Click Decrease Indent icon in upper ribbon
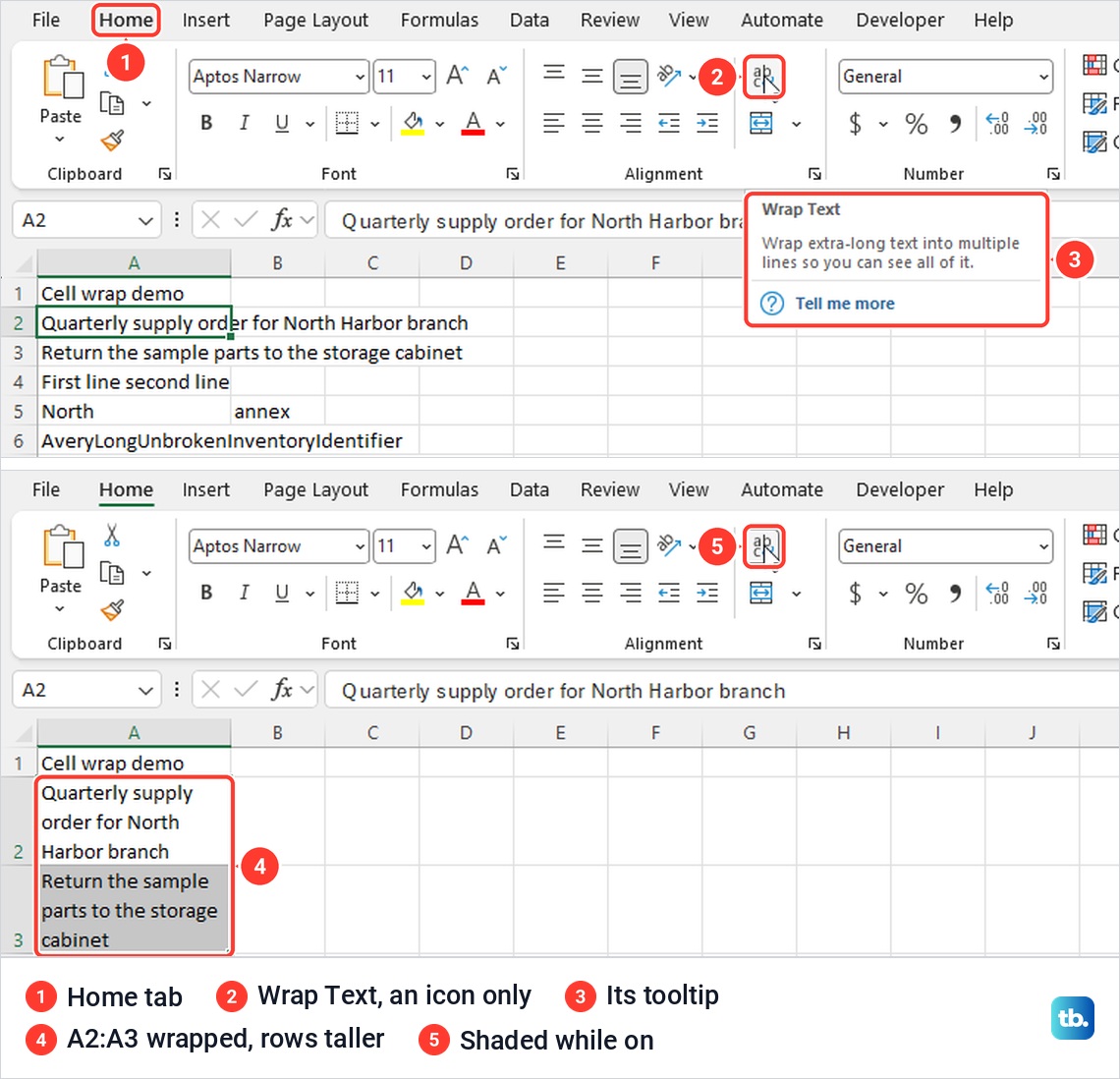1120x1079 pixels. pyautogui.click(x=669, y=123)
